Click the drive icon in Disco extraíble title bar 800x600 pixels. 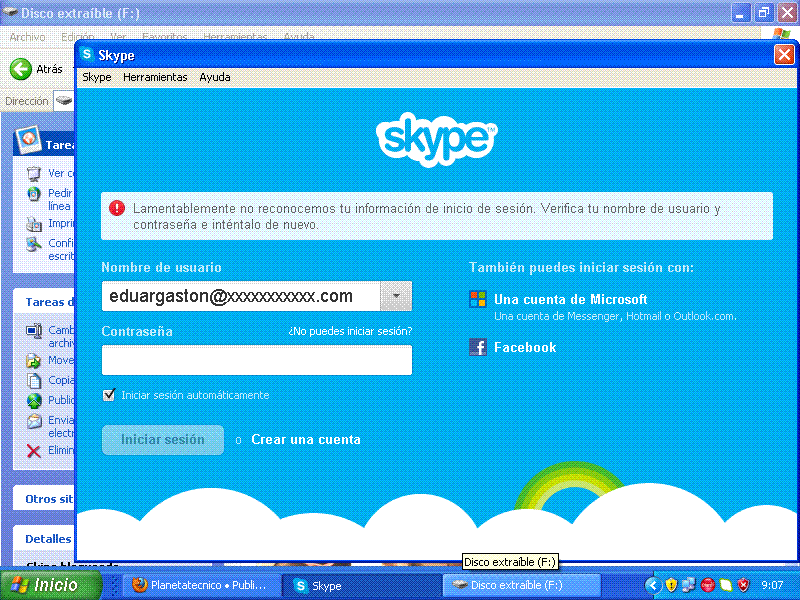pyautogui.click(x=10, y=12)
